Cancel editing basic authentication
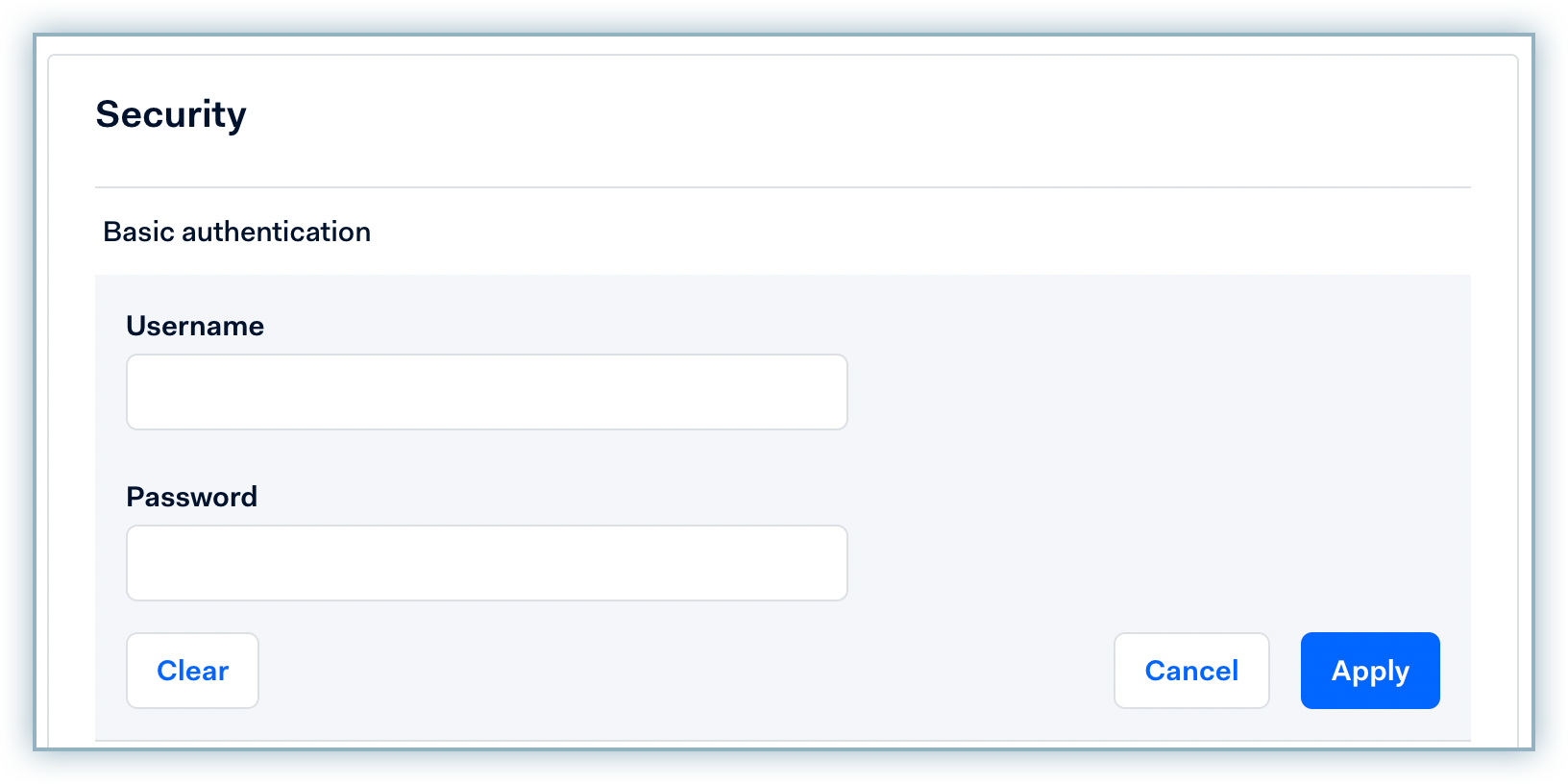The image size is (1568, 784). pyautogui.click(x=1191, y=671)
